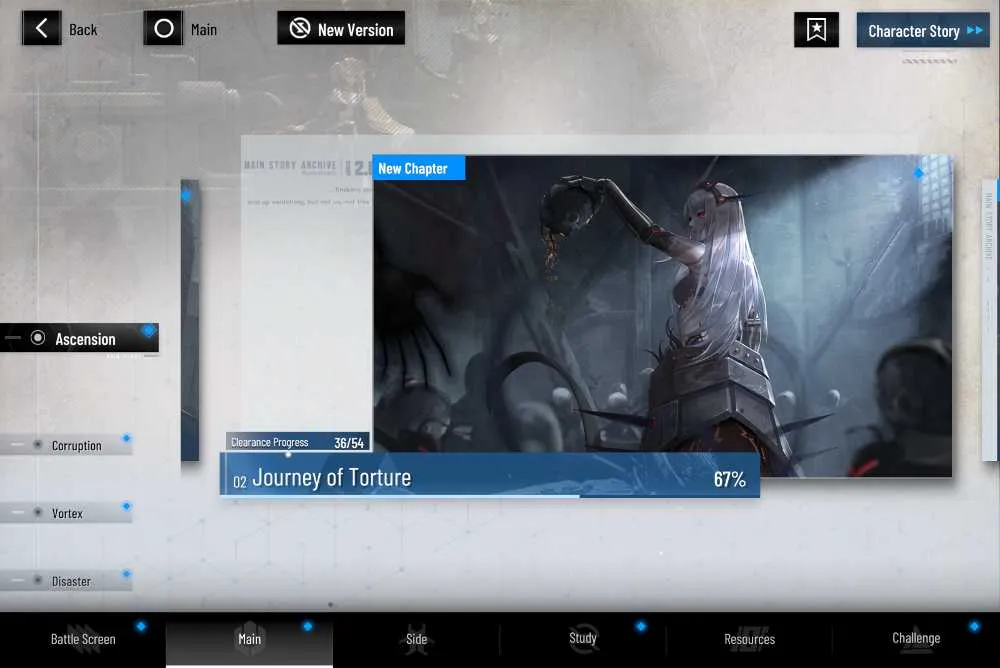This screenshot has width=1000, height=668.
Task: Select the Vortex chapter entry
Action: [66, 512]
